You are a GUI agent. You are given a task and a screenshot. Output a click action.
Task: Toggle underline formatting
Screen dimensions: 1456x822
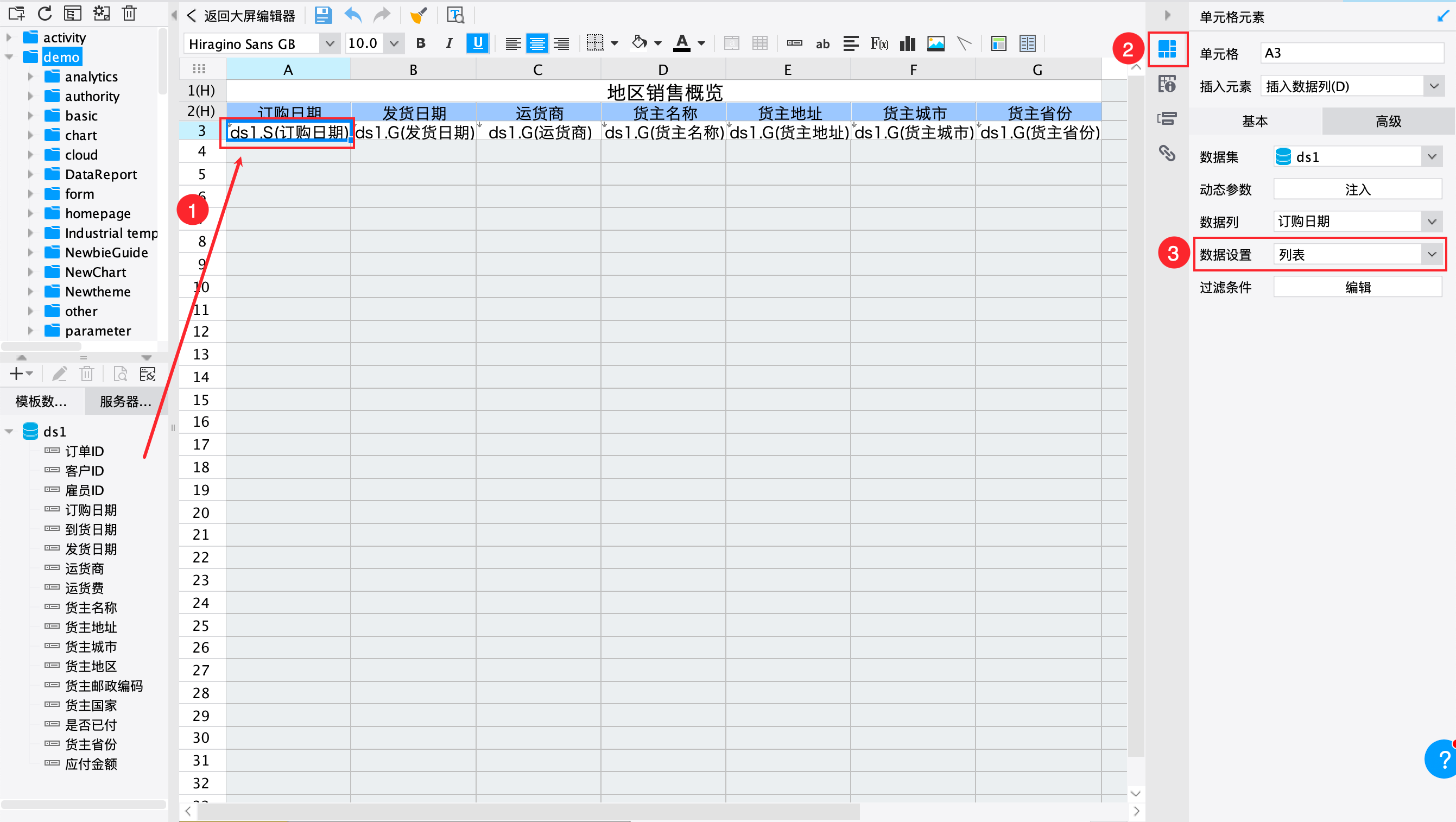tap(478, 43)
